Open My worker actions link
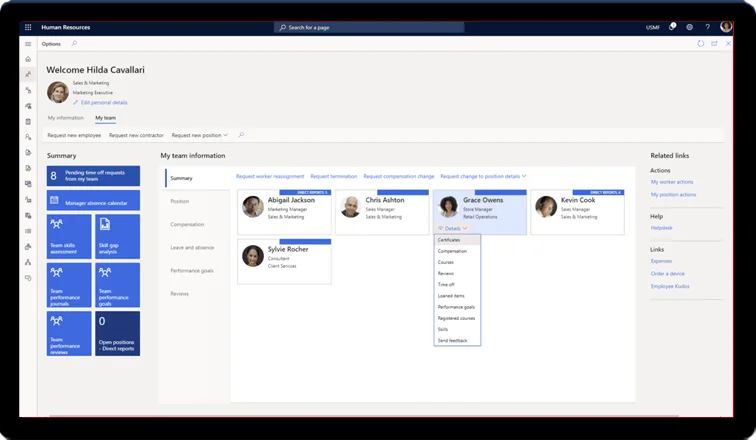756x440 pixels. (x=673, y=182)
